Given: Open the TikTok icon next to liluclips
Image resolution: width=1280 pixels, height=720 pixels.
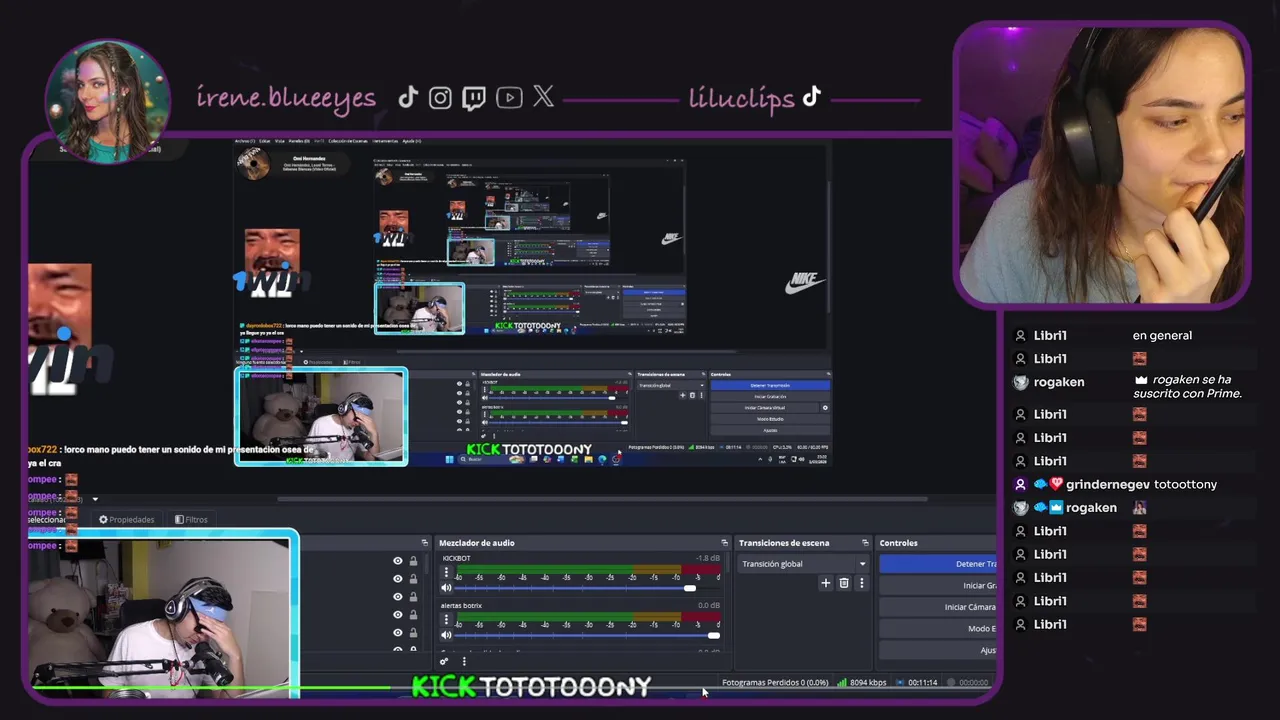Looking at the screenshot, I should point(811,96).
